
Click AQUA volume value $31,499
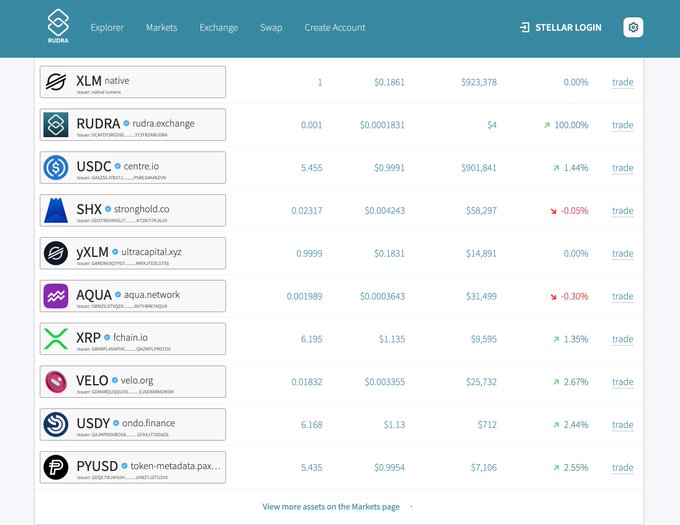[x=481, y=296]
